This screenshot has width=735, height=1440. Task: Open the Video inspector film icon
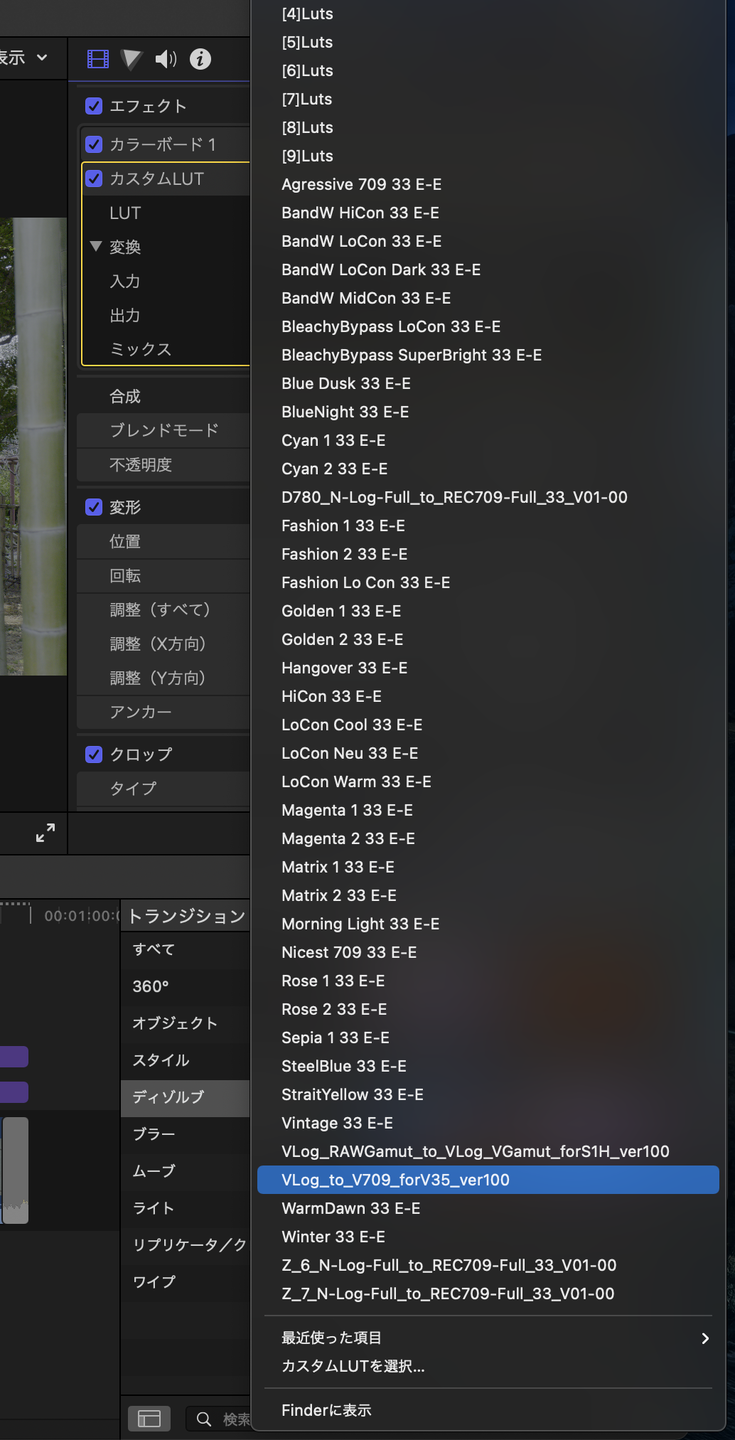pyautogui.click(x=98, y=59)
